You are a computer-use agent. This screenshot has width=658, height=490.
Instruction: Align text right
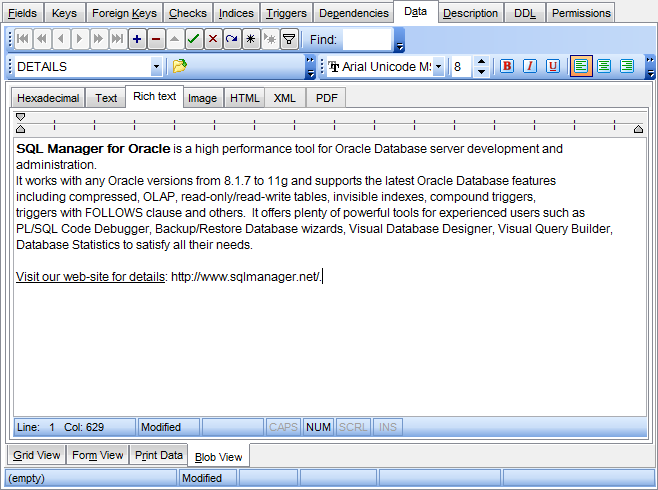pos(627,66)
